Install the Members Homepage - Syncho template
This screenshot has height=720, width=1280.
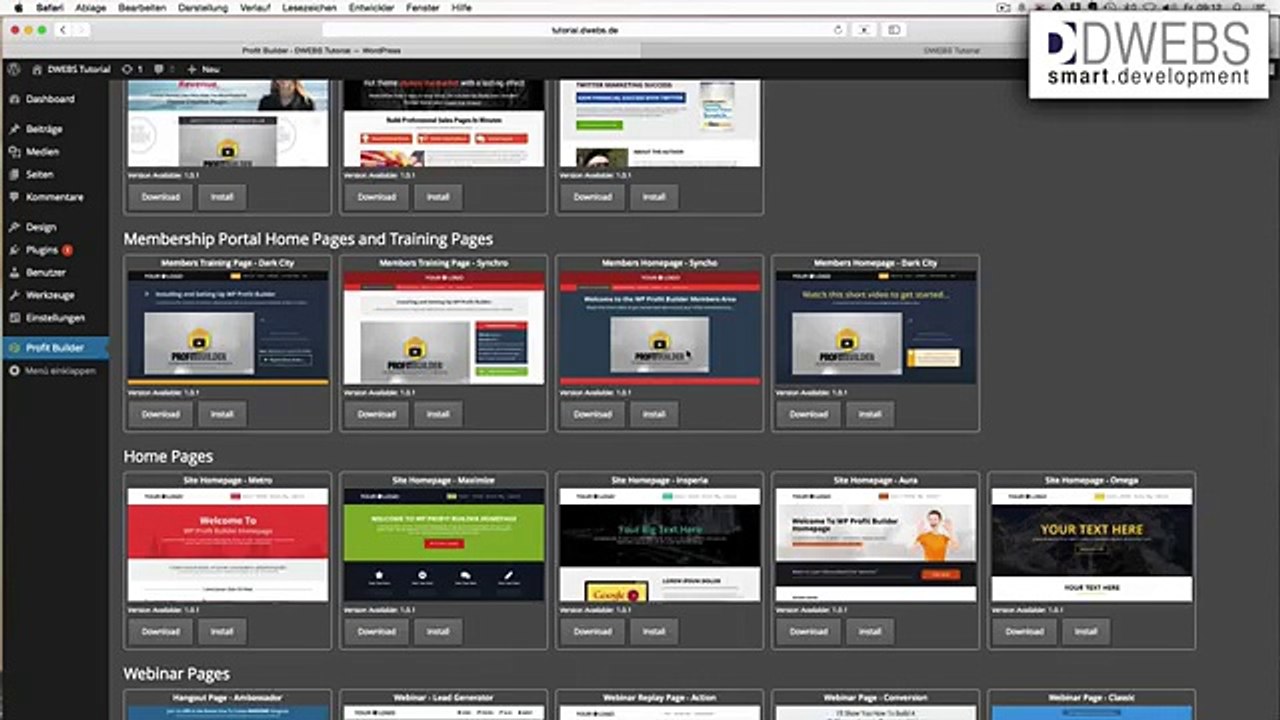654,414
